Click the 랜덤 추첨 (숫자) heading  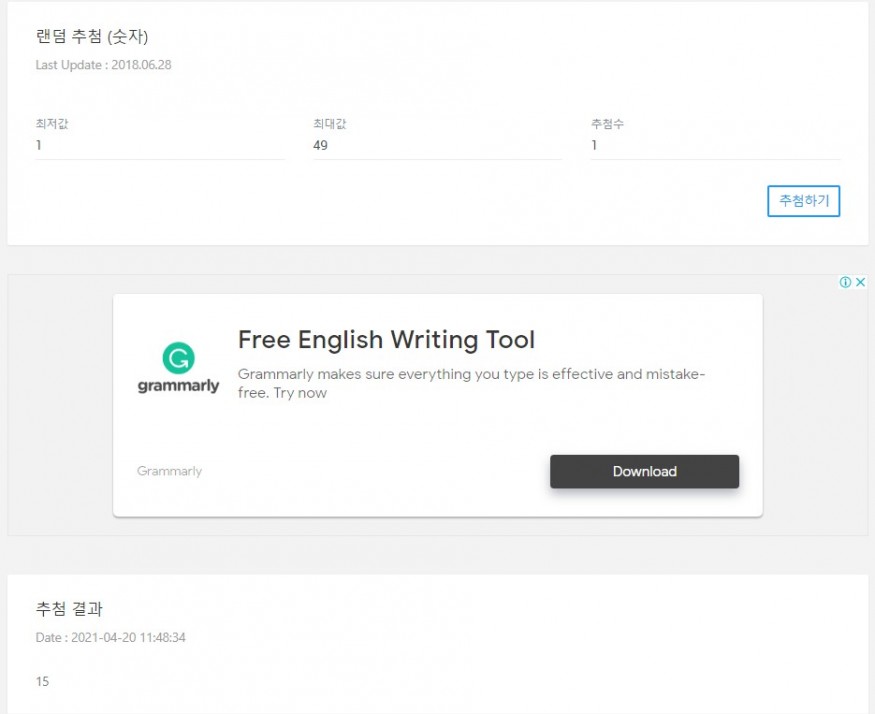(92, 37)
